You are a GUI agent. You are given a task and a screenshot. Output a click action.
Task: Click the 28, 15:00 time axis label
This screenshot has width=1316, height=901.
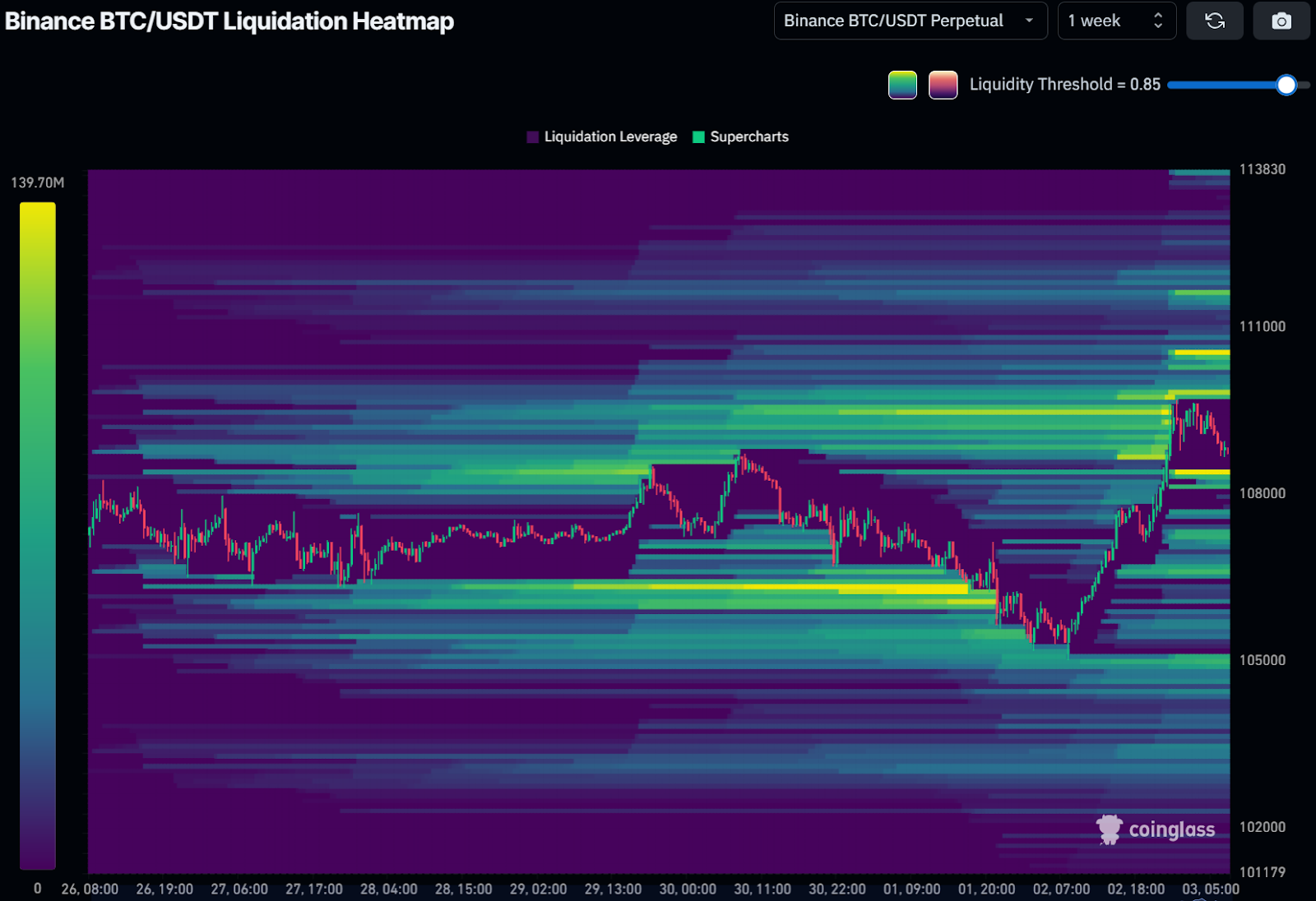click(x=464, y=889)
